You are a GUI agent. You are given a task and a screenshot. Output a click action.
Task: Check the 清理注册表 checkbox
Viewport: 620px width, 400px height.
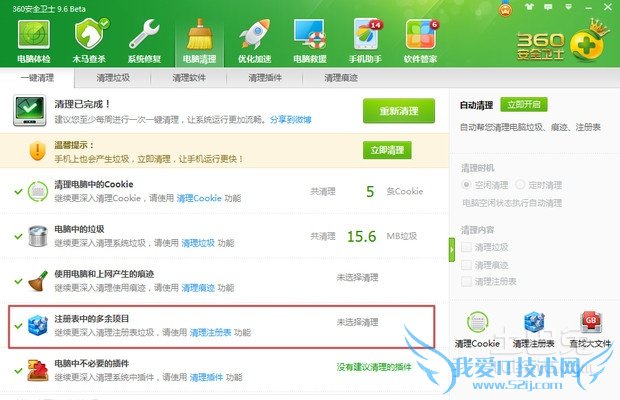point(467,281)
